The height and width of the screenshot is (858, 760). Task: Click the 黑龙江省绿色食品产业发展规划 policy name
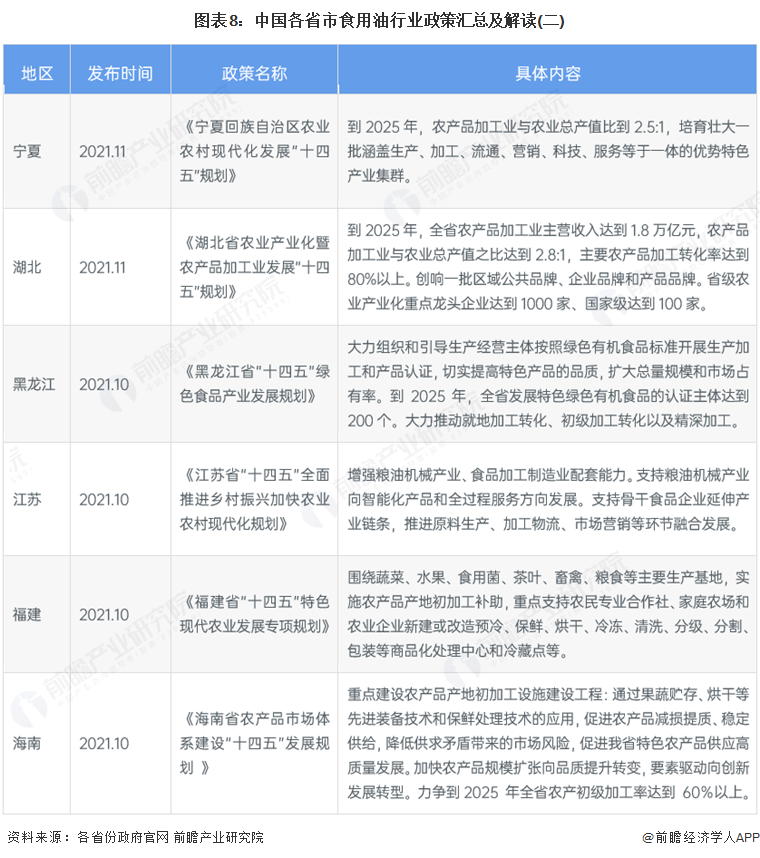tap(254, 384)
